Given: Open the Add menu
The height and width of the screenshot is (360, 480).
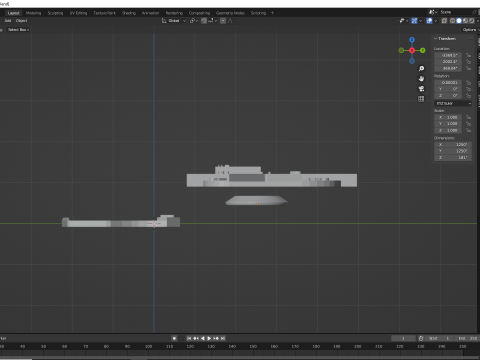Looking at the screenshot, I should click(8, 21).
